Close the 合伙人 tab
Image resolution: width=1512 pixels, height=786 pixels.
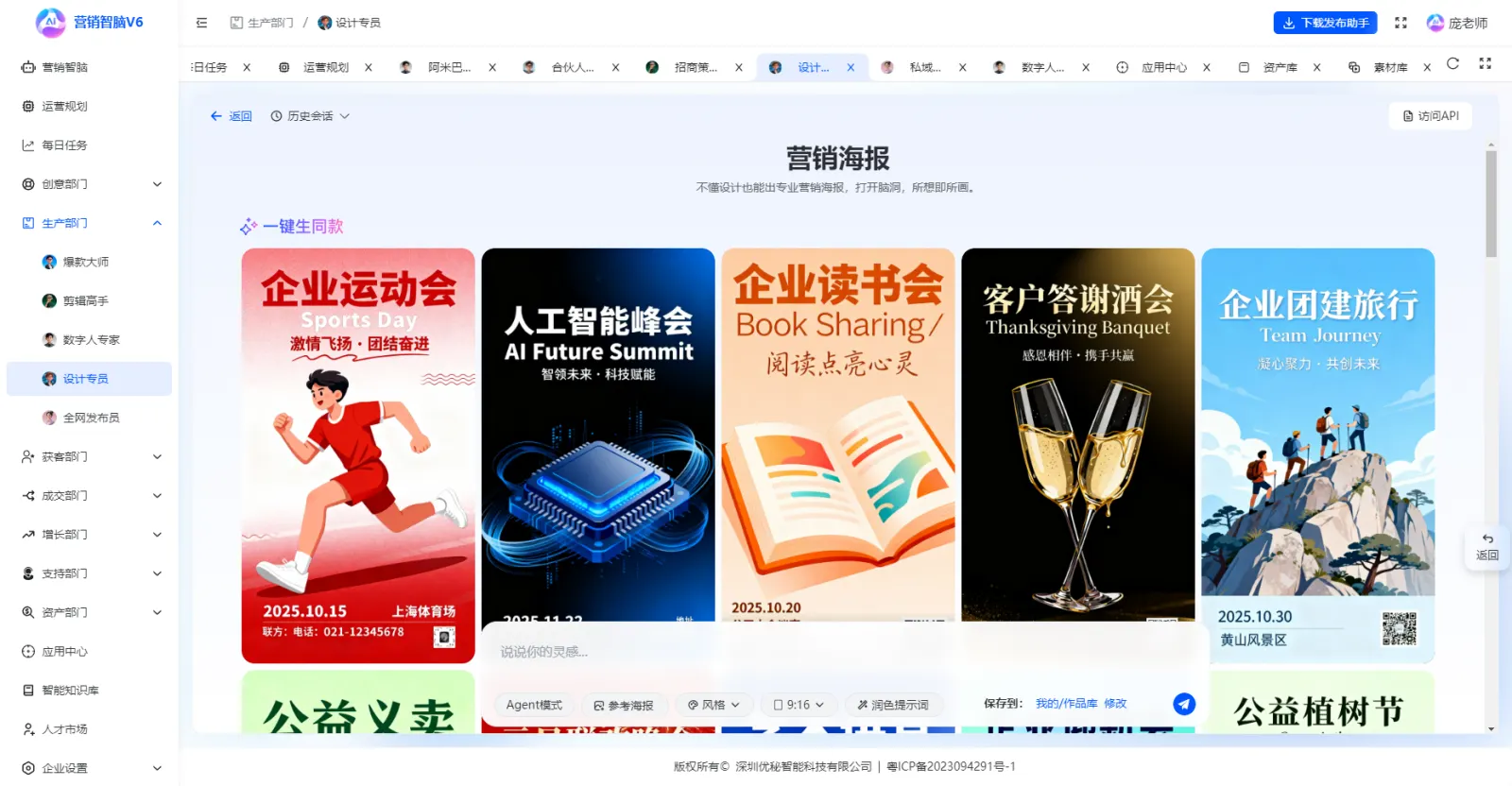[x=615, y=67]
